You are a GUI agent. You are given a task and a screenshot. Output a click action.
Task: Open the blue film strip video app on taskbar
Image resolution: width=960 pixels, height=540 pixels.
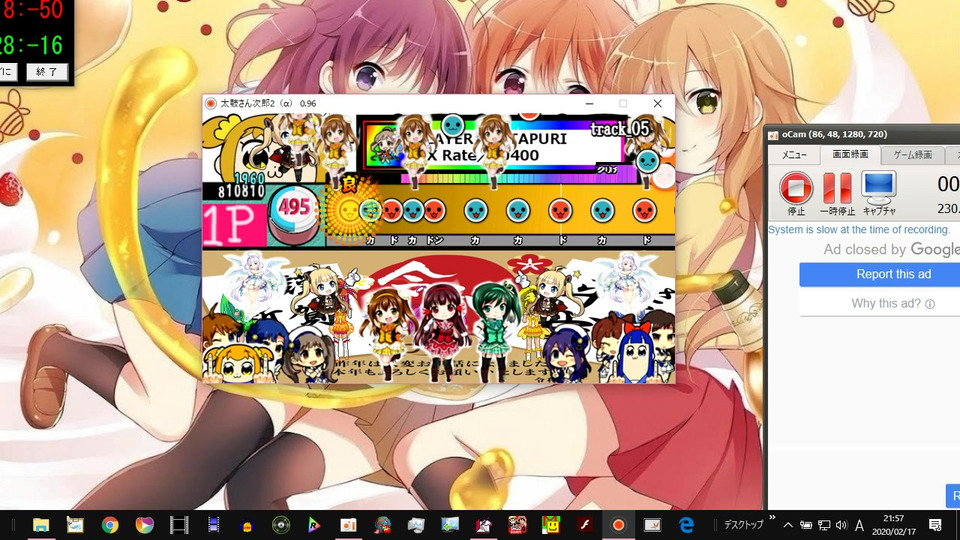[214, 525]
